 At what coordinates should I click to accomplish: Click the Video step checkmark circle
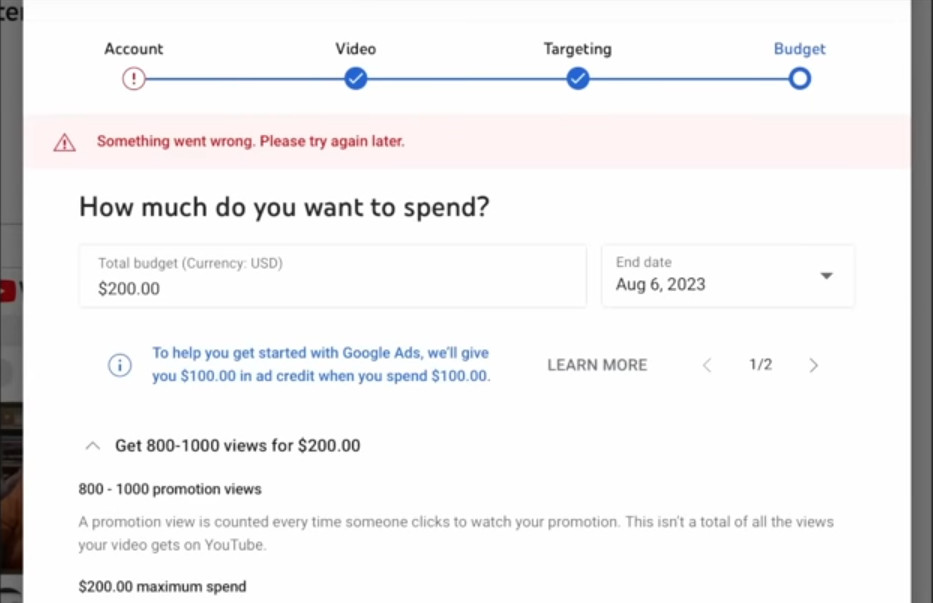355,79
